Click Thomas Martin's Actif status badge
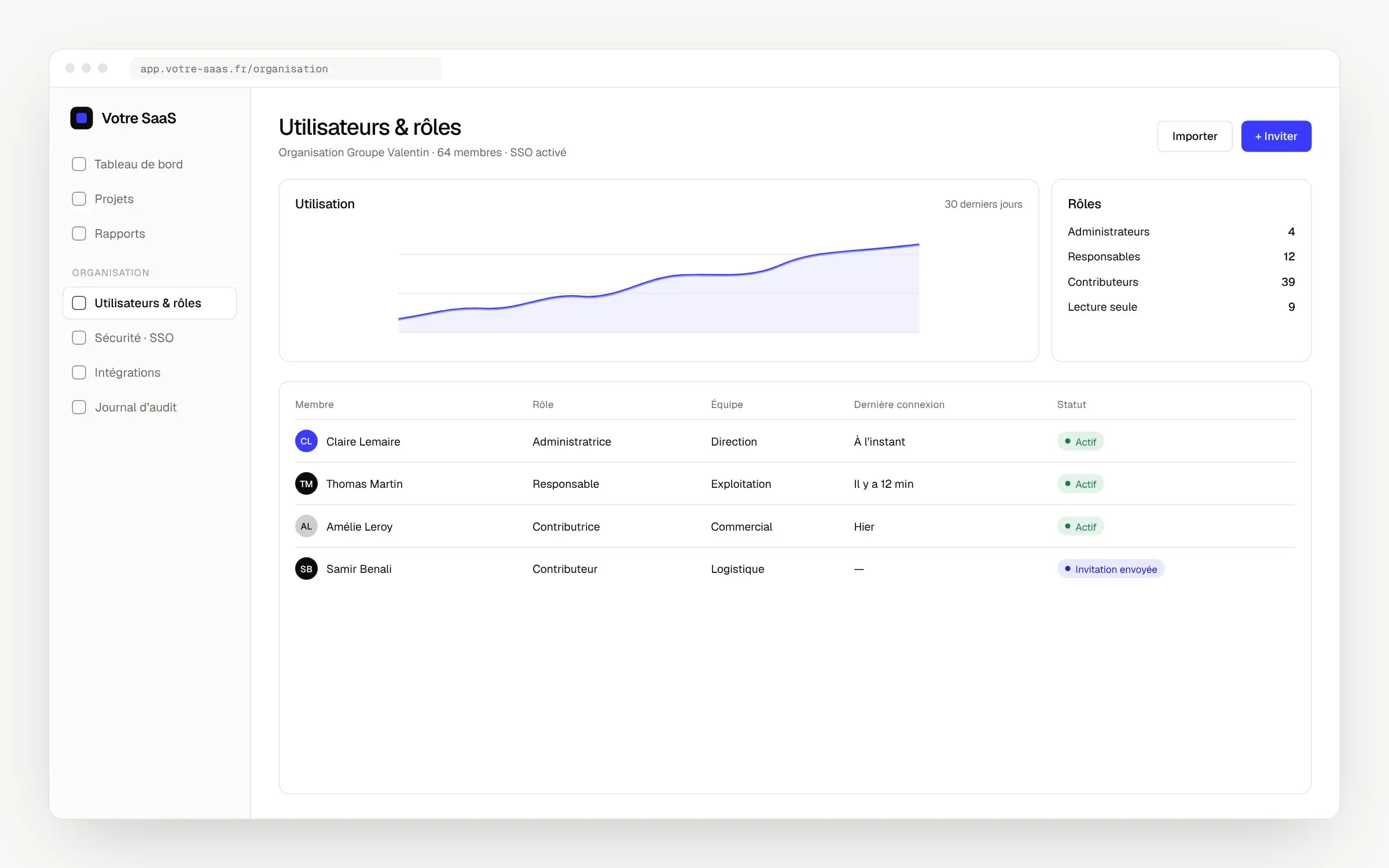The height and width of the screenshot is (868, 1389). click(x=1081, y=484)
